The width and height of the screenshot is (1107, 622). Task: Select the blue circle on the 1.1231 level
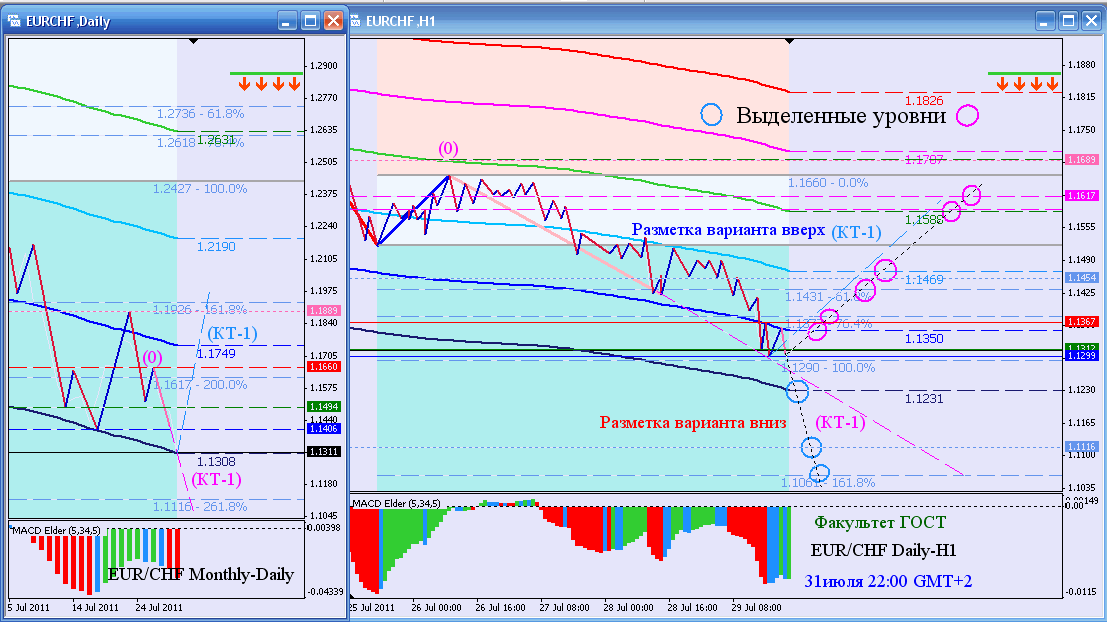point(797,390)
